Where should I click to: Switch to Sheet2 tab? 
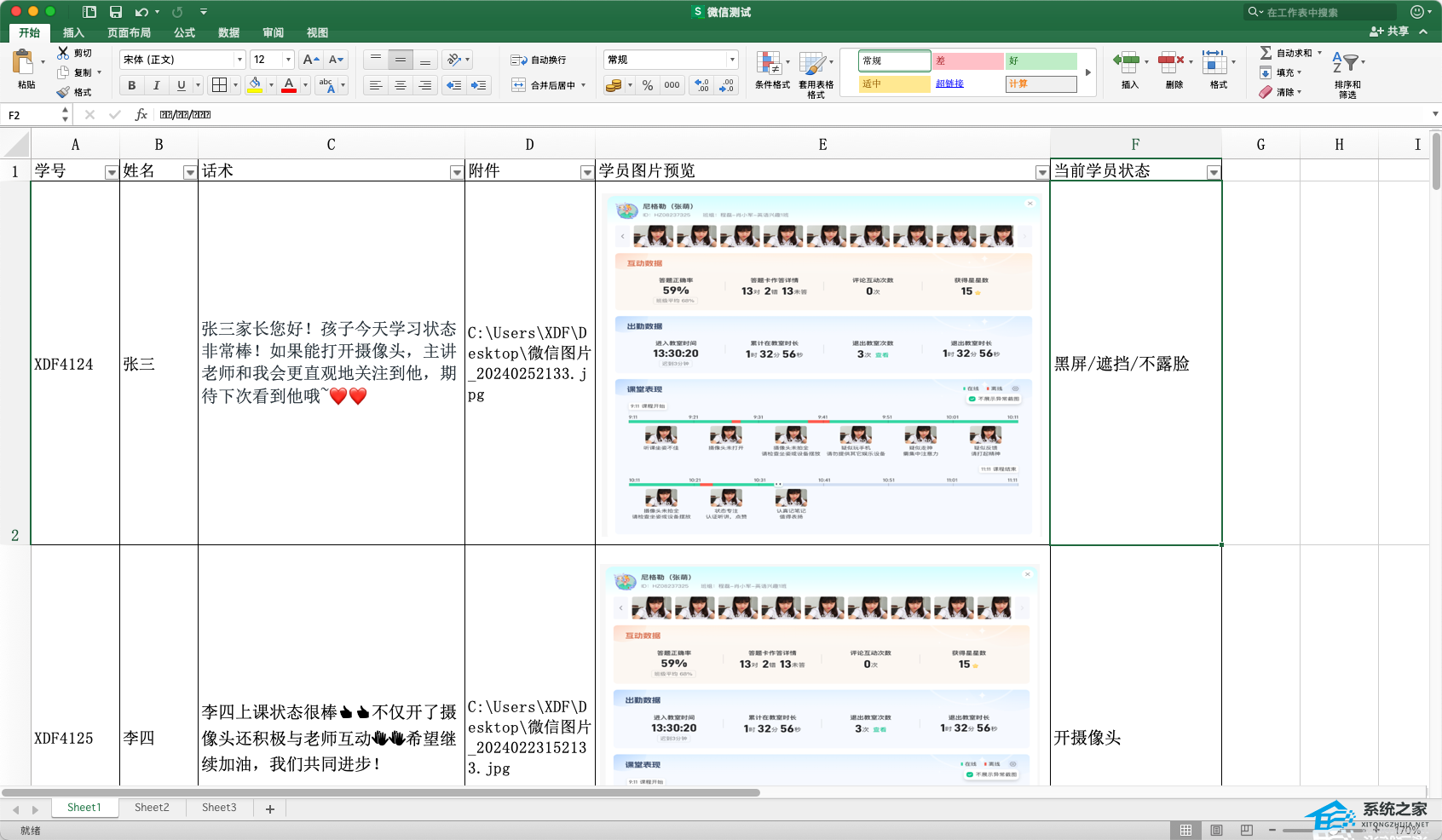click(152, 807)
